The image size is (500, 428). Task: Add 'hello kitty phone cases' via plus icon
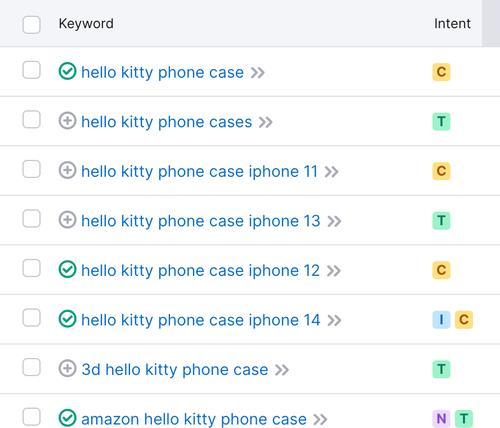67,121
